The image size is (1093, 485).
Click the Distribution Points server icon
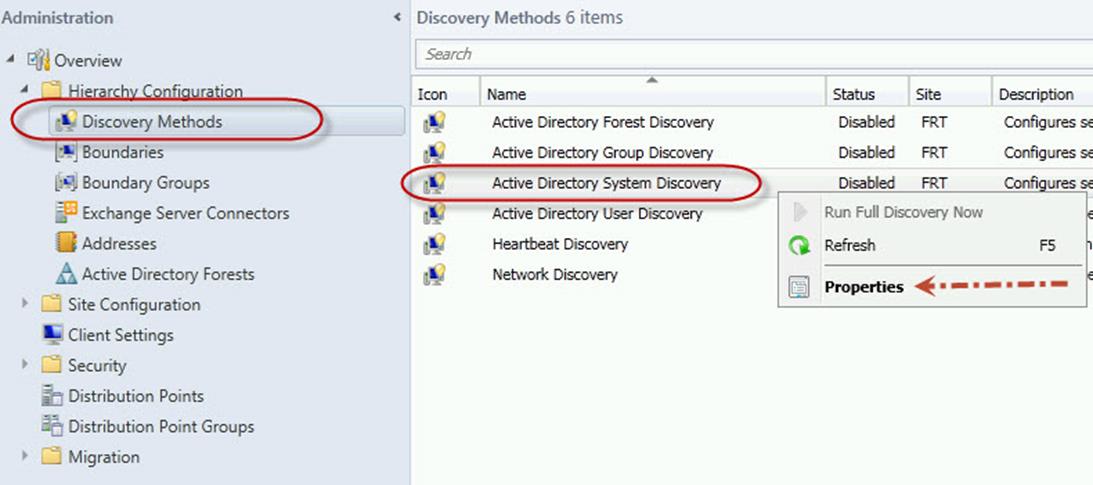pyautogui.click(x=52, y=396)
